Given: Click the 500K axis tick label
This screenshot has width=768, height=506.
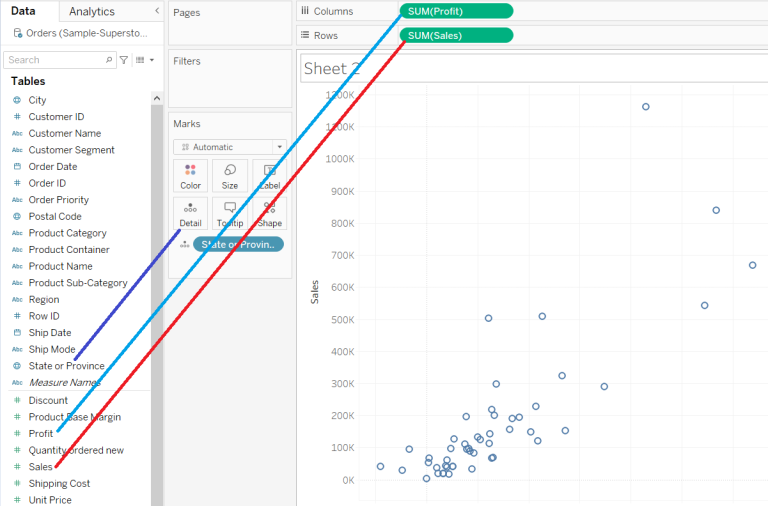Looking at the screenshot, I should pos(342,320).
